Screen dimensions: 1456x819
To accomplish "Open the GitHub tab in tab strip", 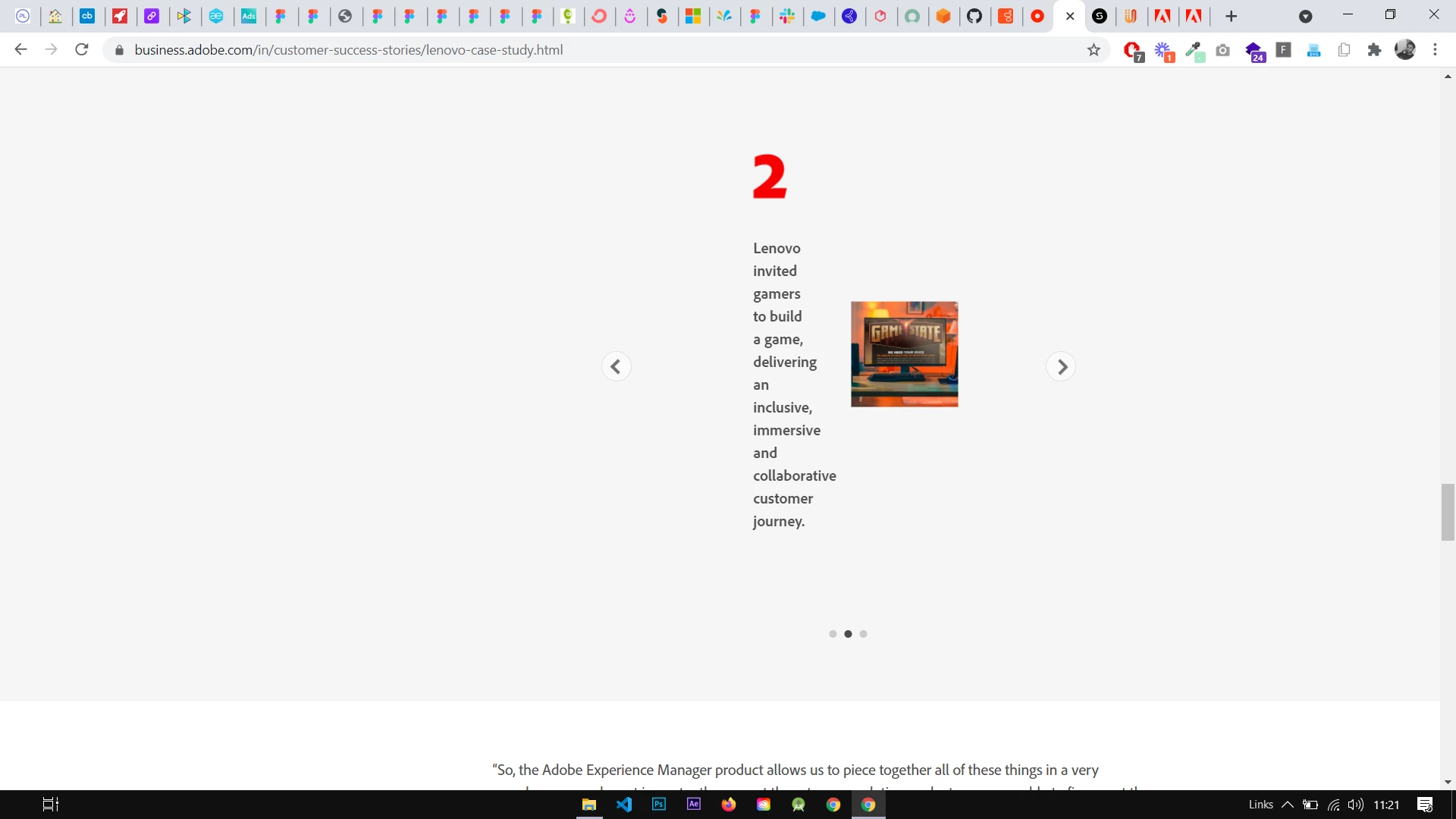I will [974, 16].
